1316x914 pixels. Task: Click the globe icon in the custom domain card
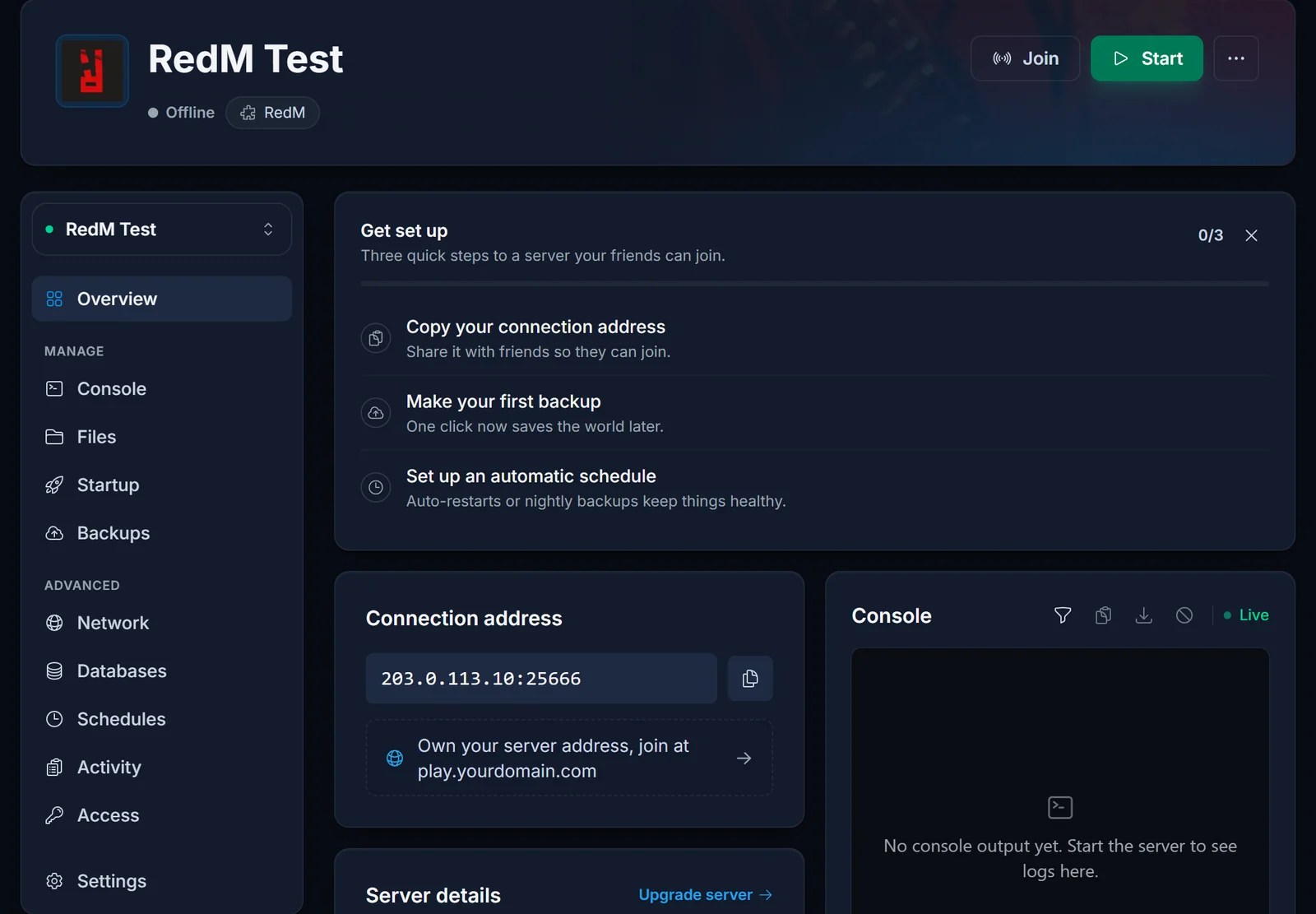[395, 758]
